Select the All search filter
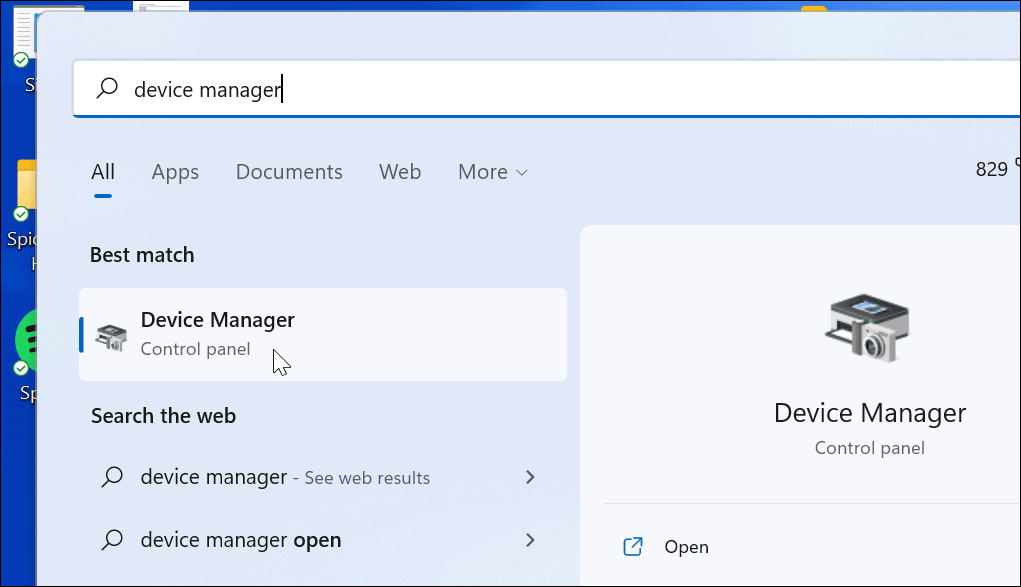This screenshot has width=1021, height=587. pyautogui.click(x=102, y=172)
